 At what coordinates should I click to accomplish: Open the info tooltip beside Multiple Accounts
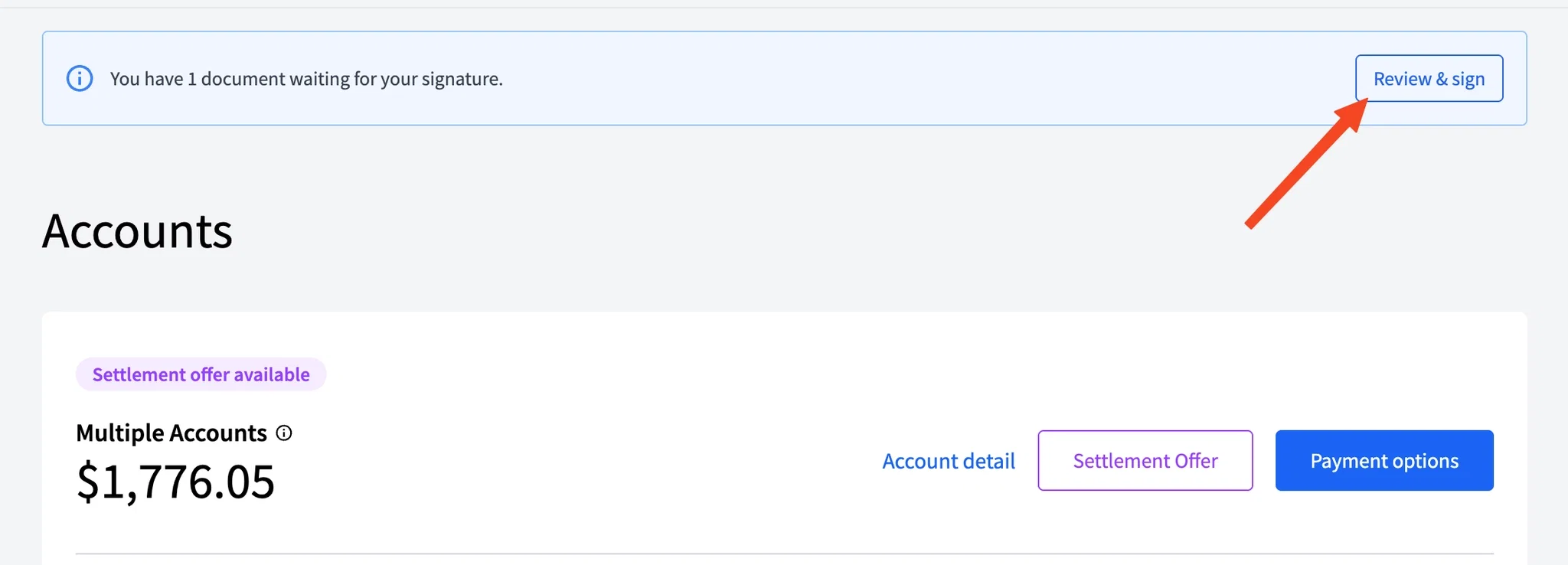[x=284, y=433]
